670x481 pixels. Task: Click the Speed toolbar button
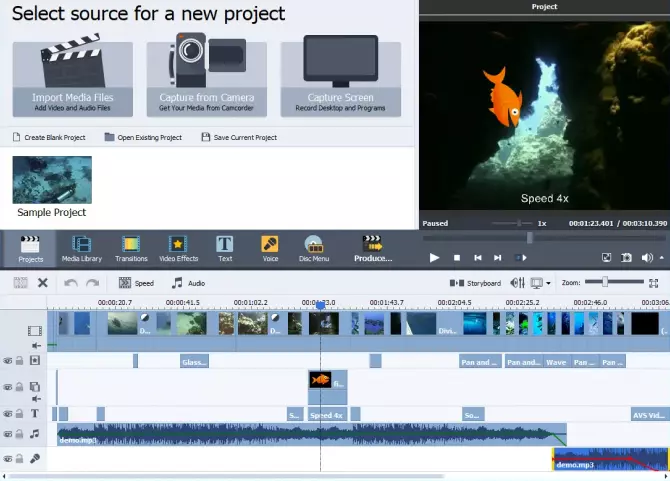pos(136,283)
